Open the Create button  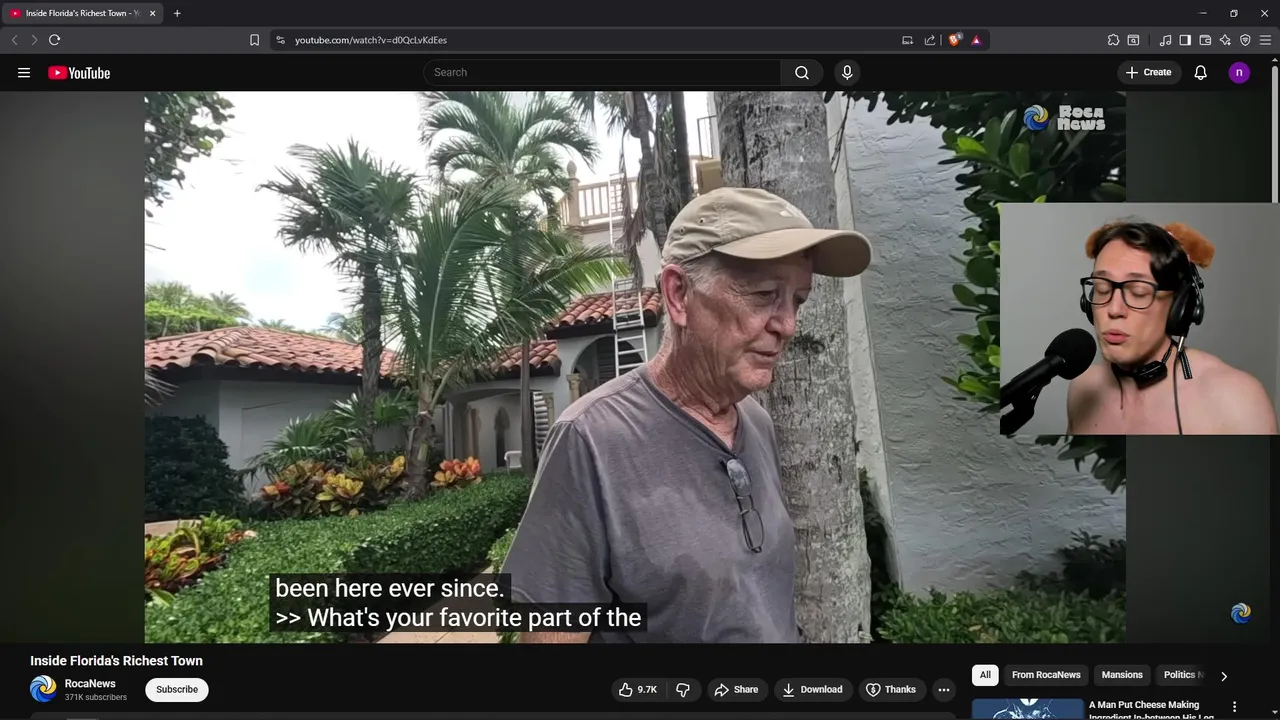click(x=1148, y=72)
